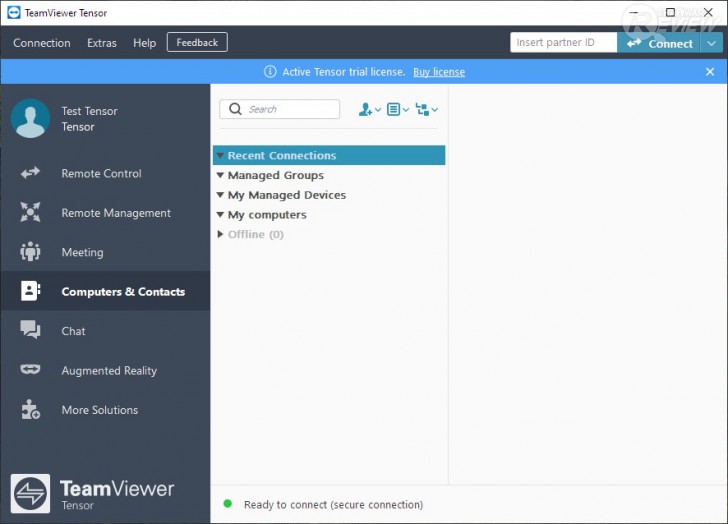Open the Meeting people icon
This screenshot has width=728, height=524.
(30, 252)
